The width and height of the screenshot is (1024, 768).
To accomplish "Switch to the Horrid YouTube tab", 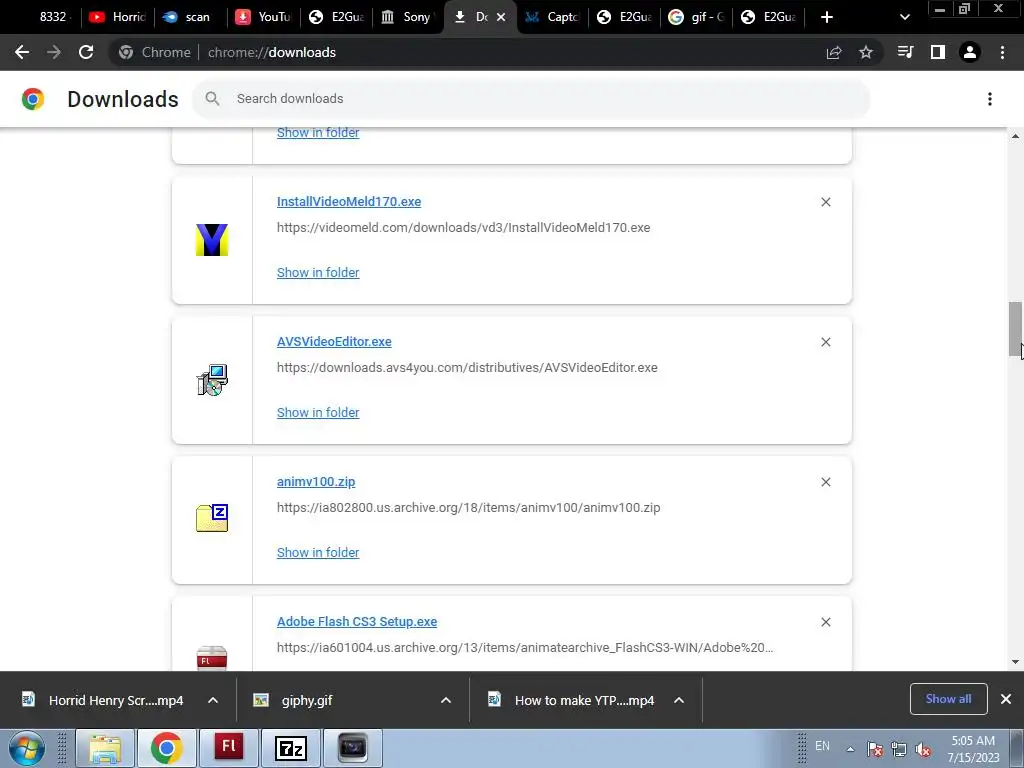I will [118, 17].
